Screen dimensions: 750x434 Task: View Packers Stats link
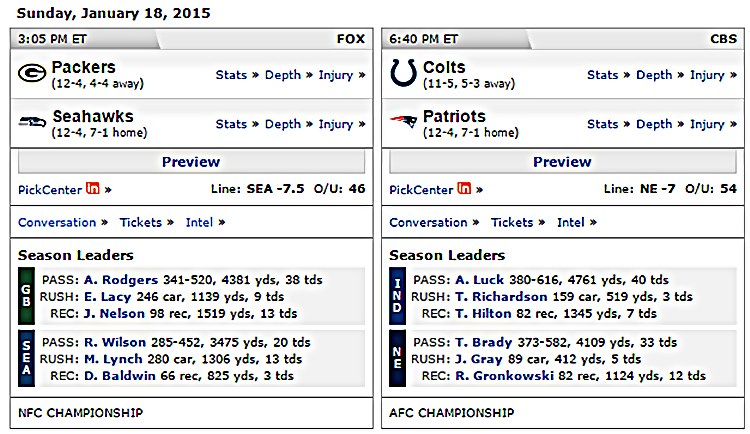point(231,75)
